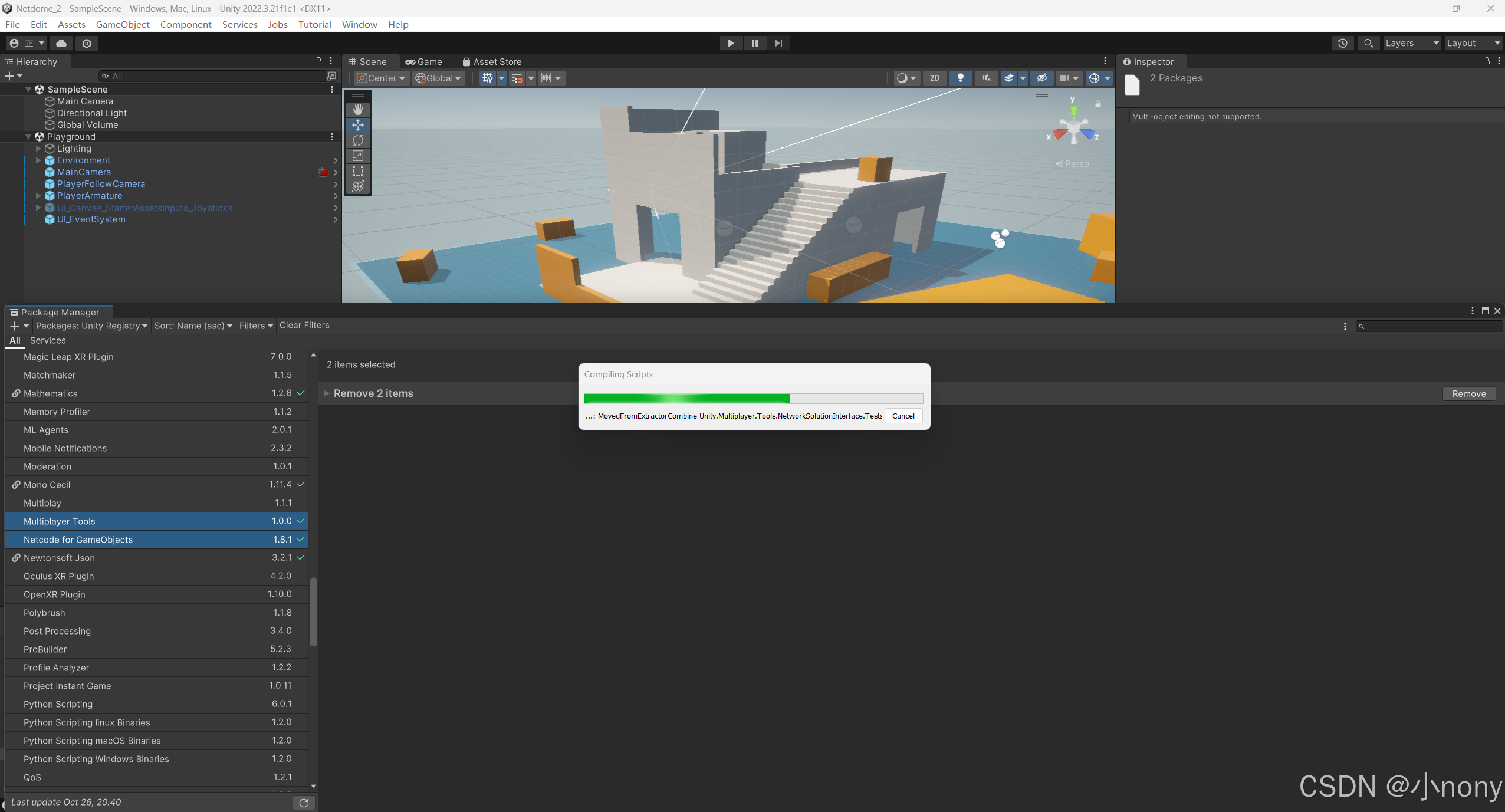Add package with plus button in Package Manager
Image resolution: width=1505 pixels, height=812 pixels.
19,326
